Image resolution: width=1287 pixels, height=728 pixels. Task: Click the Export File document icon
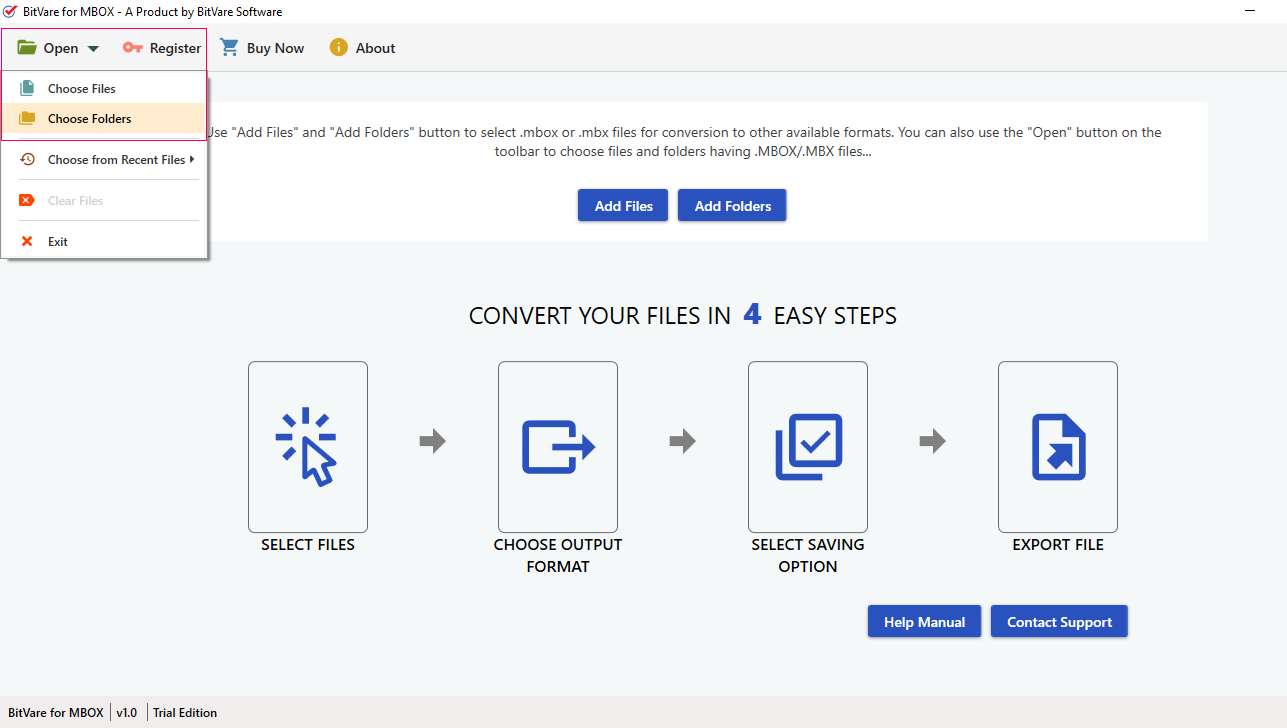coord(1058,446)
